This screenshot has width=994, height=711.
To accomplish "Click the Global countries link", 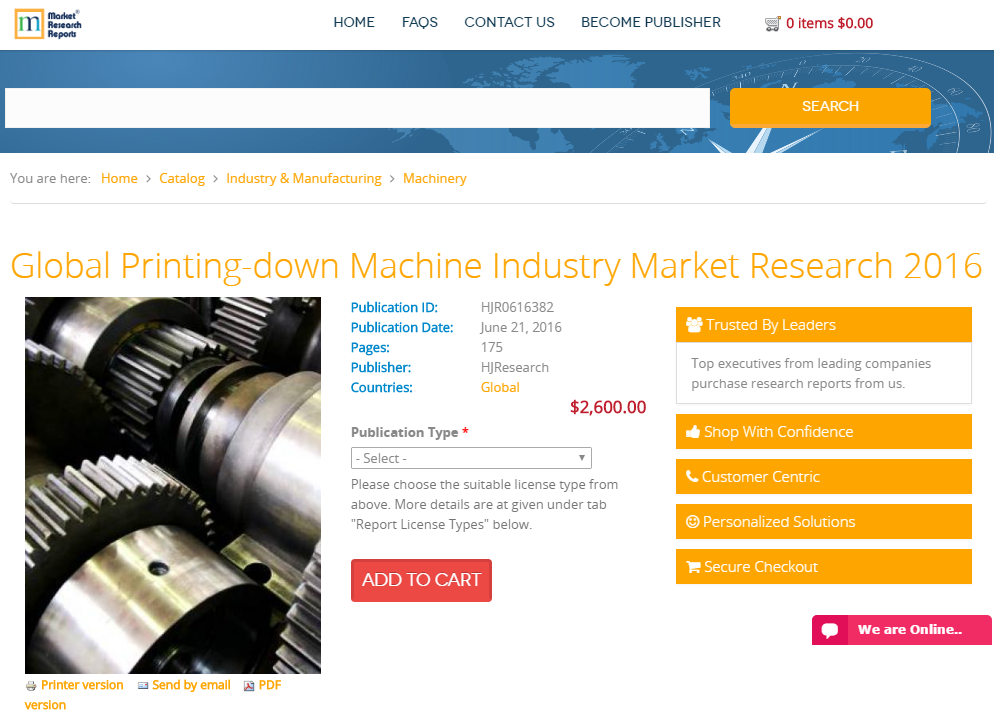I will tap(500, 387).
